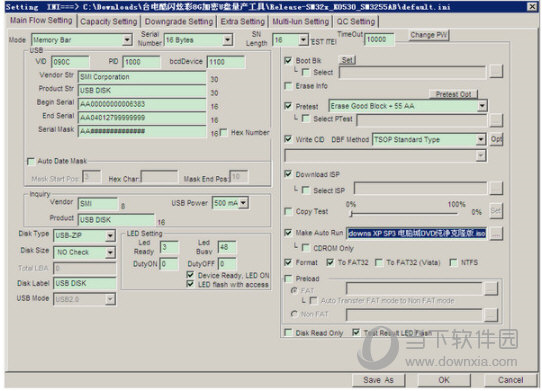Click the Change PW button
Viewport: 542px width, 391px height.
point(429,35)
